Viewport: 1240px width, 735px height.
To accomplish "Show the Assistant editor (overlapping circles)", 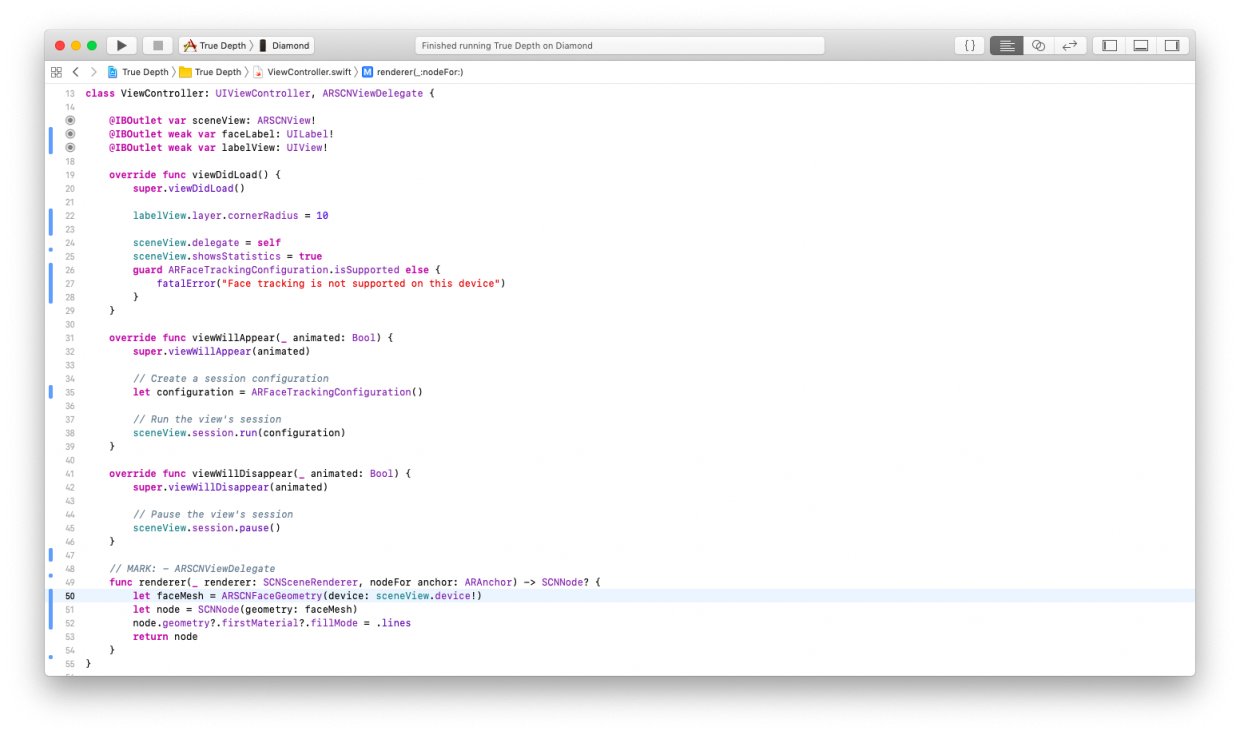I will point(1038,46).
